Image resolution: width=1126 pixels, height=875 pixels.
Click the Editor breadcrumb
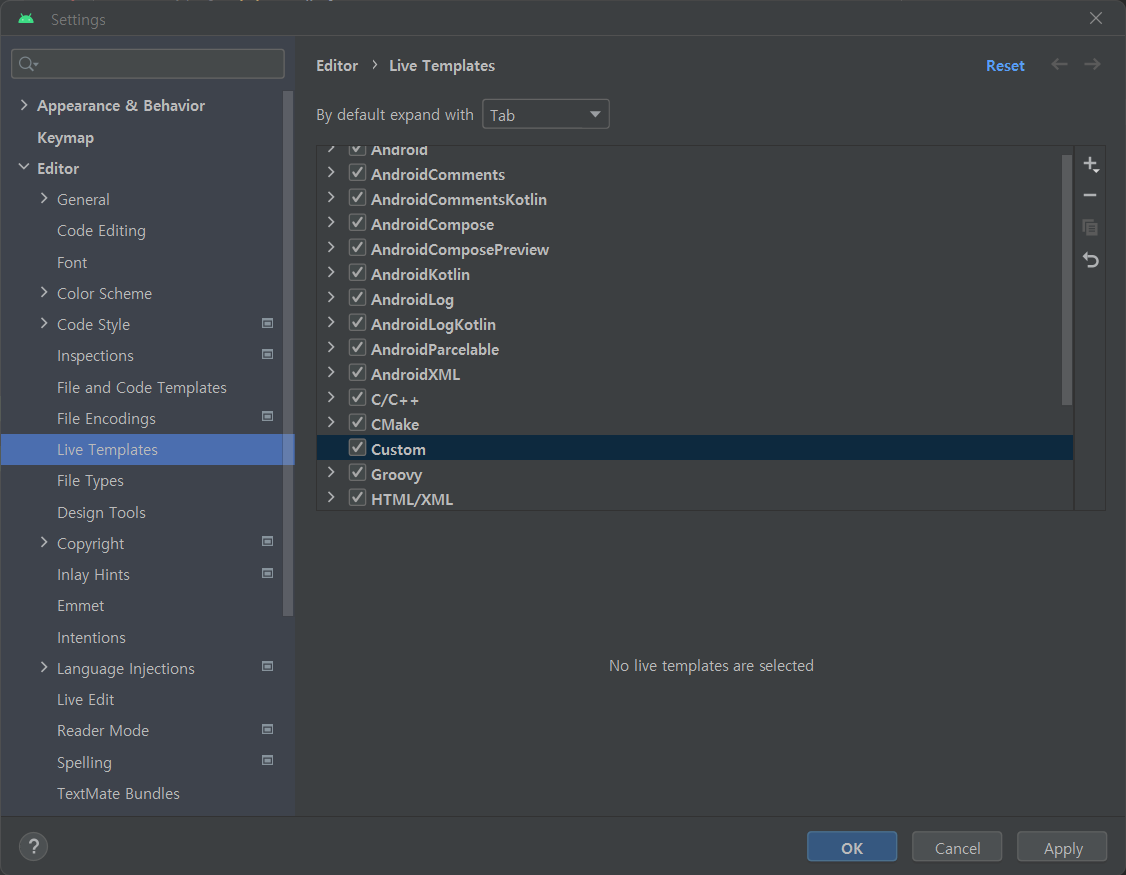(x=337, y=65)
